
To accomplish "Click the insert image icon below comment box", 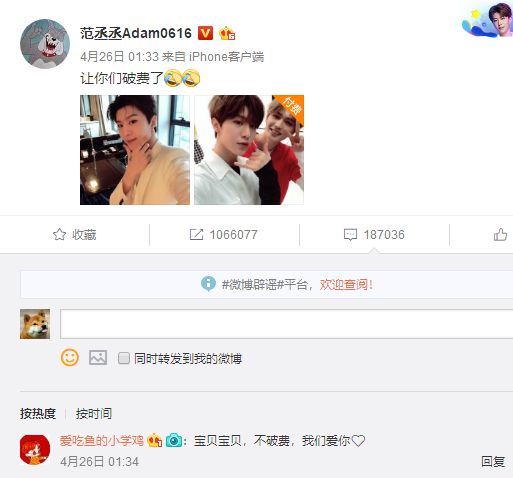I will click(98, 358).
